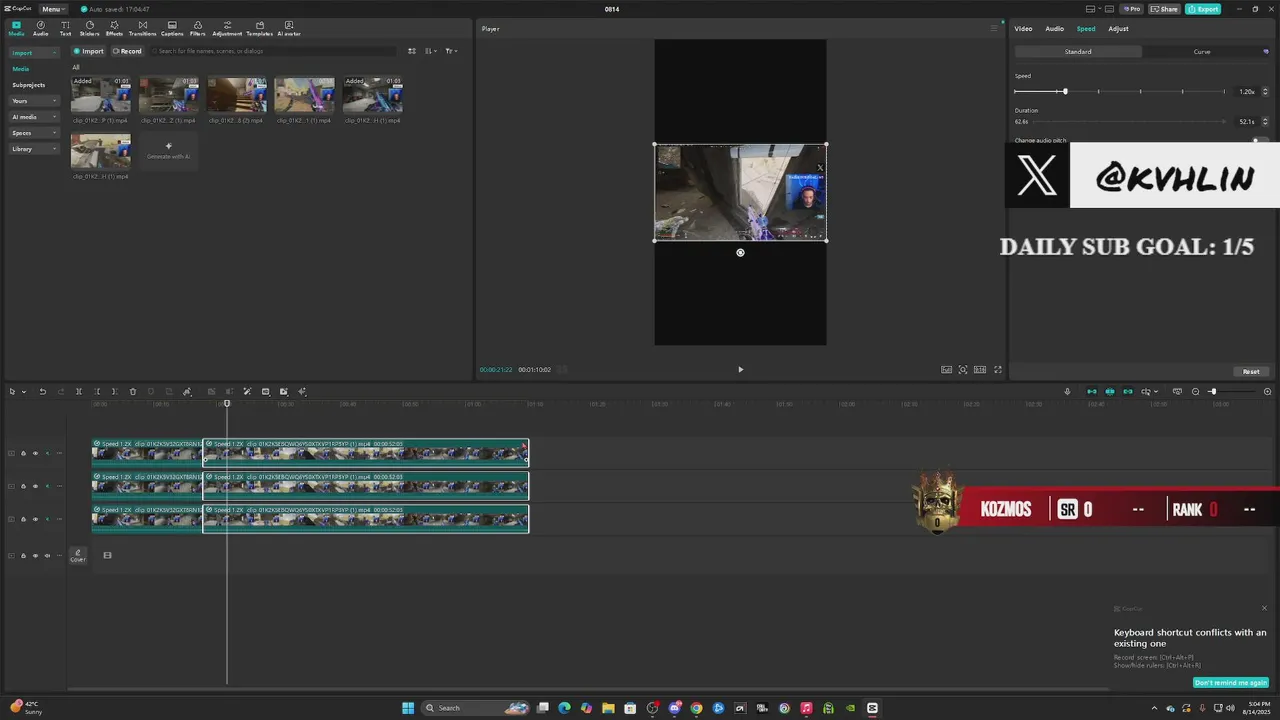Screen dimensions: 1280x720
Task: Split the clip at the playhead
Action: (x=79, y=392)
